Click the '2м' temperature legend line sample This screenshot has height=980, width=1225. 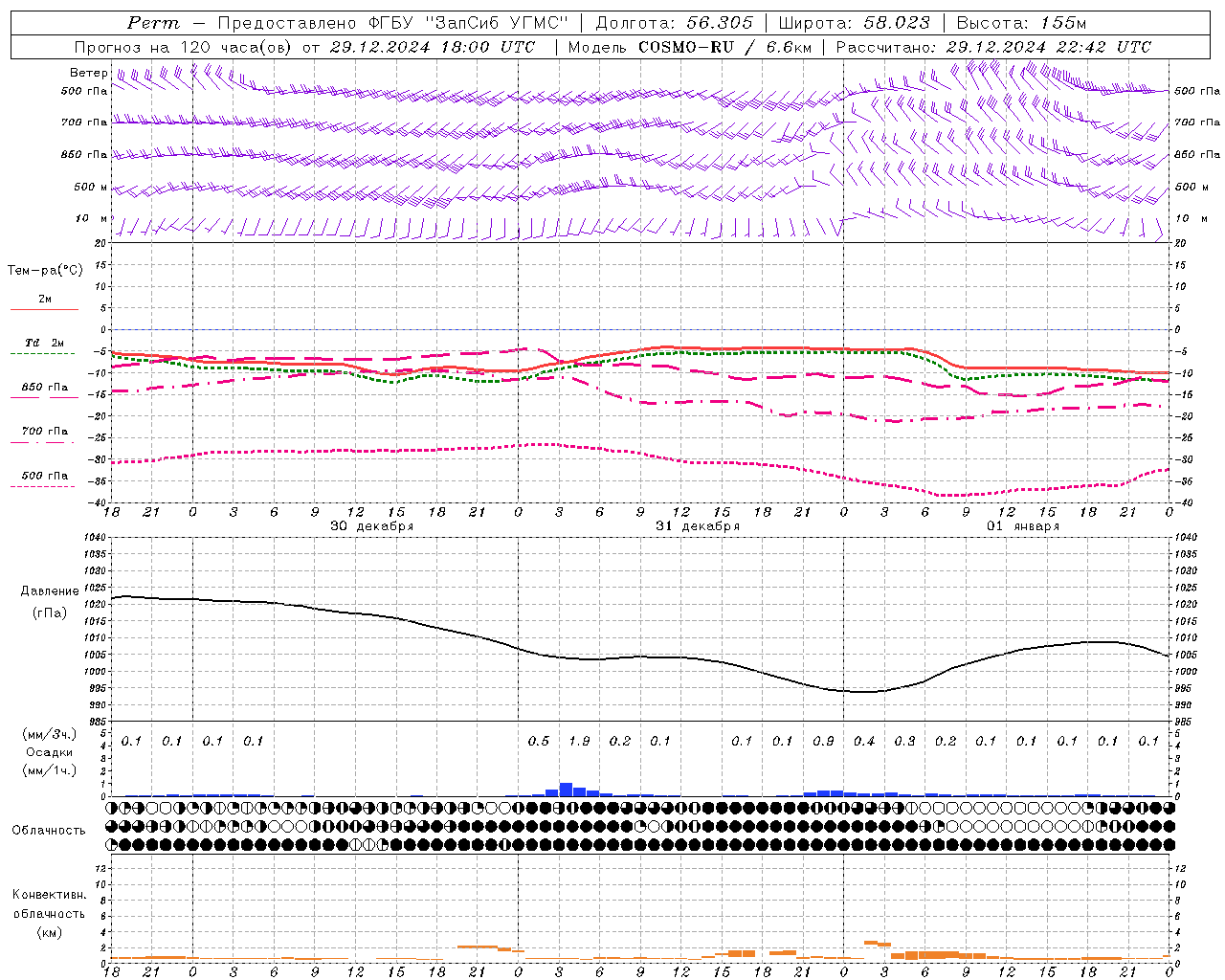pos(44,309)
